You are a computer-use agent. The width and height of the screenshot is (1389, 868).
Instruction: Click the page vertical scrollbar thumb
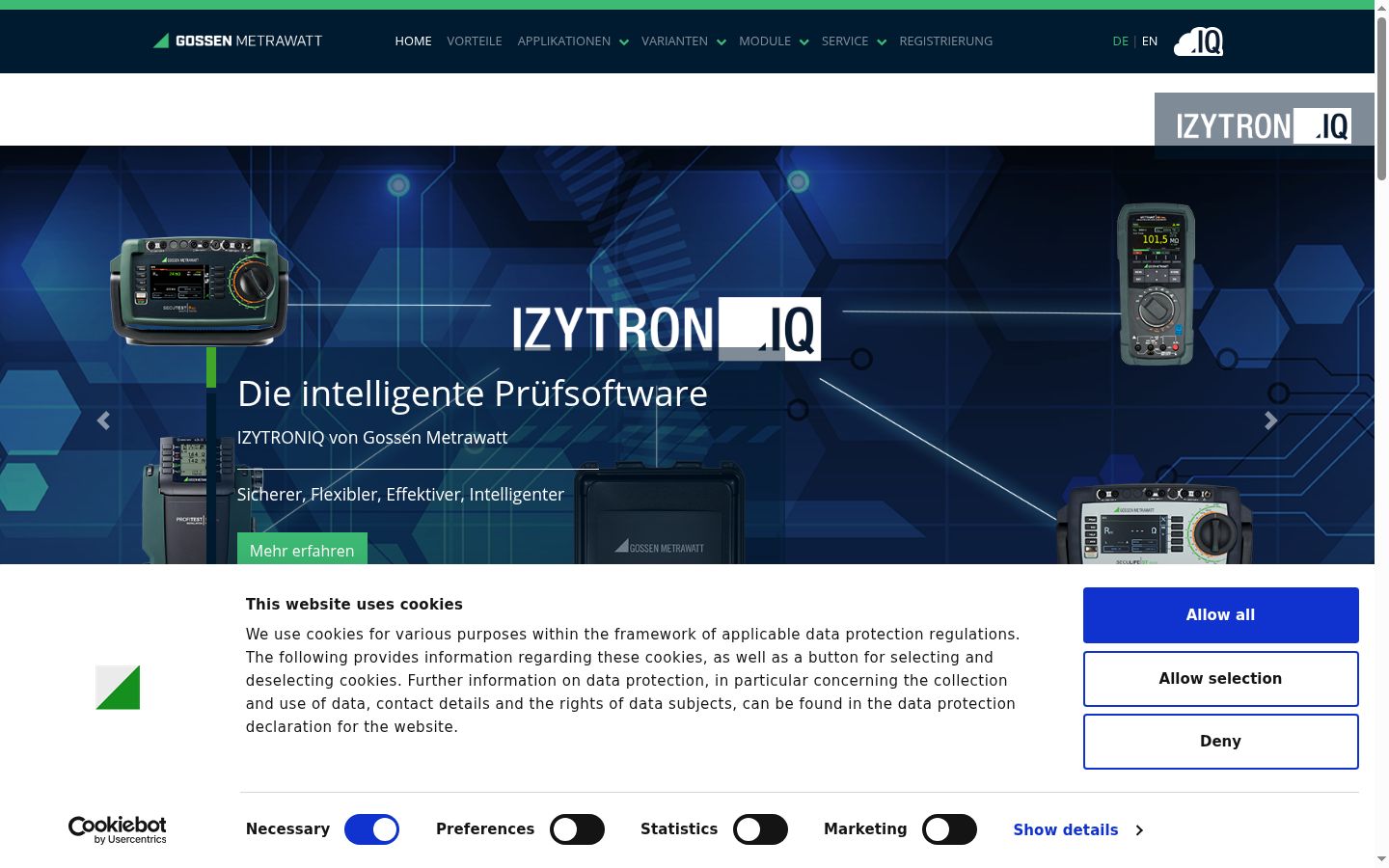1381,96
